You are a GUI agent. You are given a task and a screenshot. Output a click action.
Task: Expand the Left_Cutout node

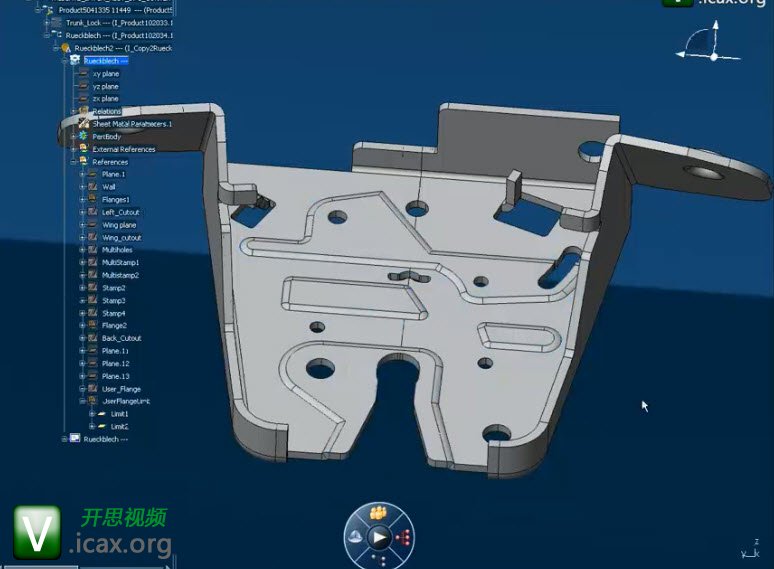click(82, 212)
